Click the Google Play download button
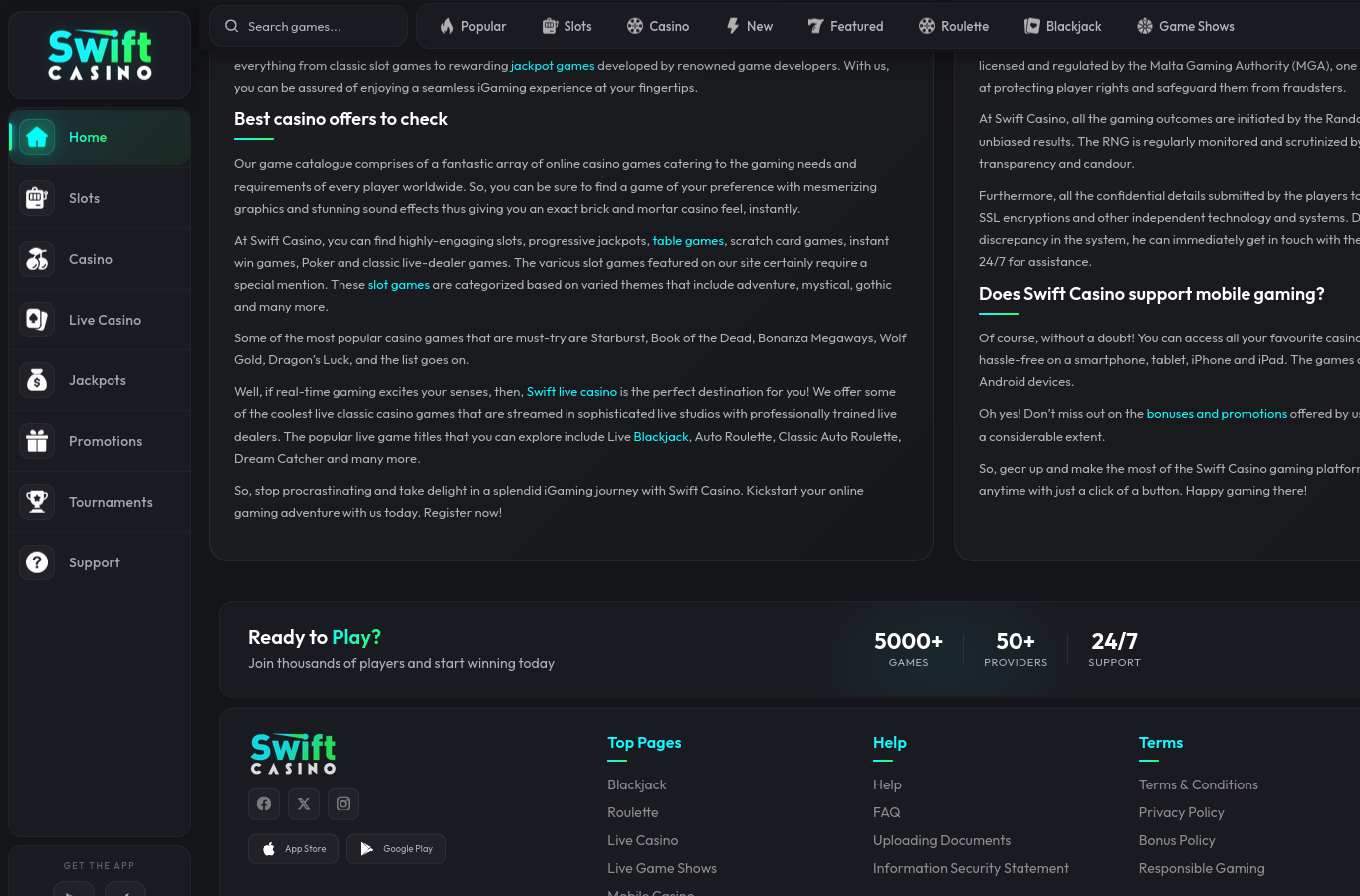This screenshot has width=1360, height=896. pos(396,849)
